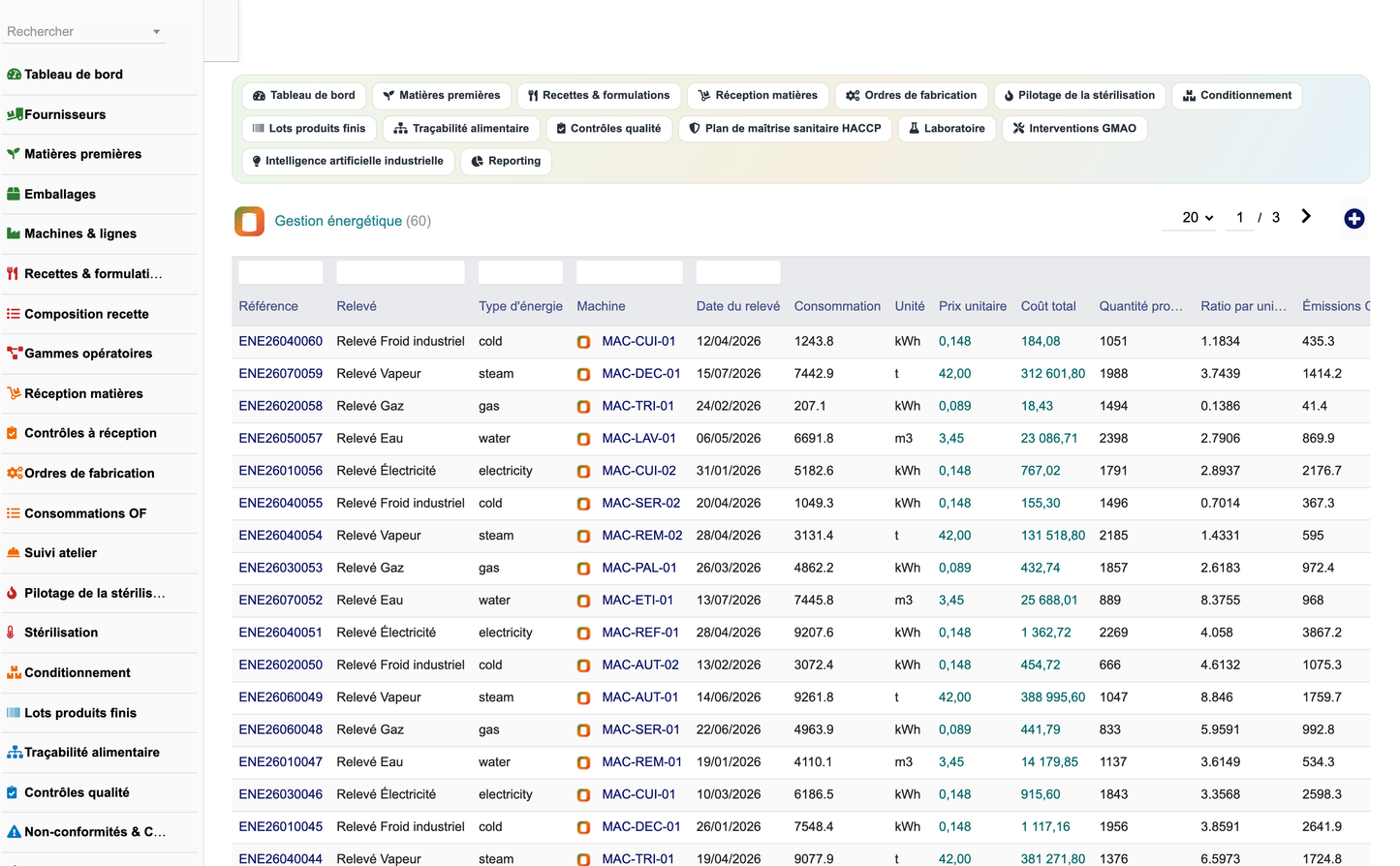
Task: Click the Traçabilité alimentaire sitemap icon in sidebar
Action: [15, 753]
